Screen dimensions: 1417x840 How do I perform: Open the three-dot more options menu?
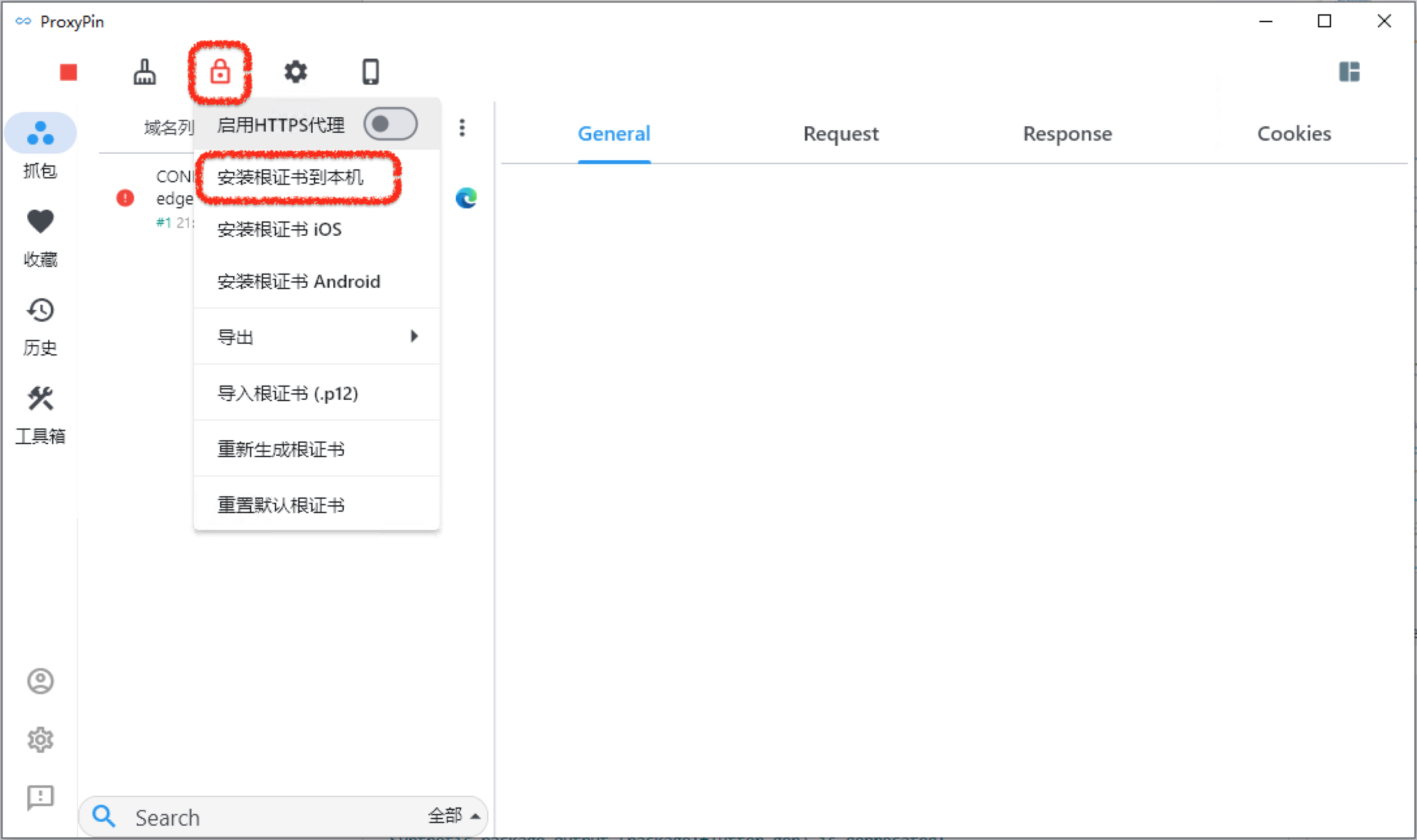[462, 128]
